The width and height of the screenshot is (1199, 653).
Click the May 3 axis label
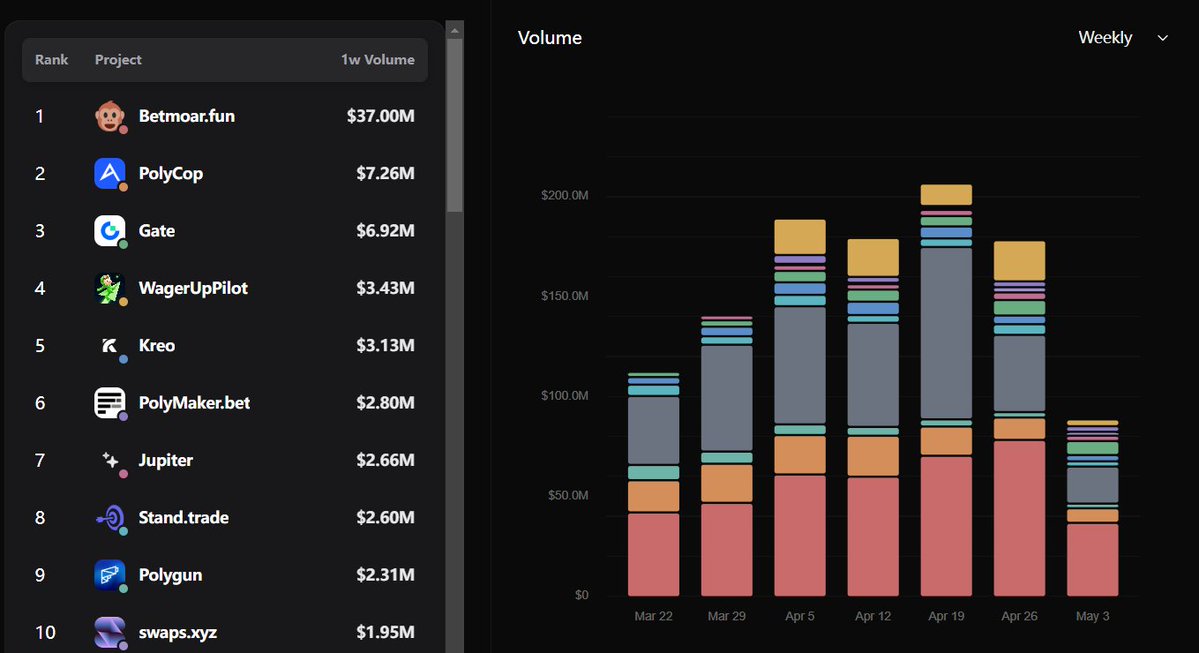(x=1093, y=616)
